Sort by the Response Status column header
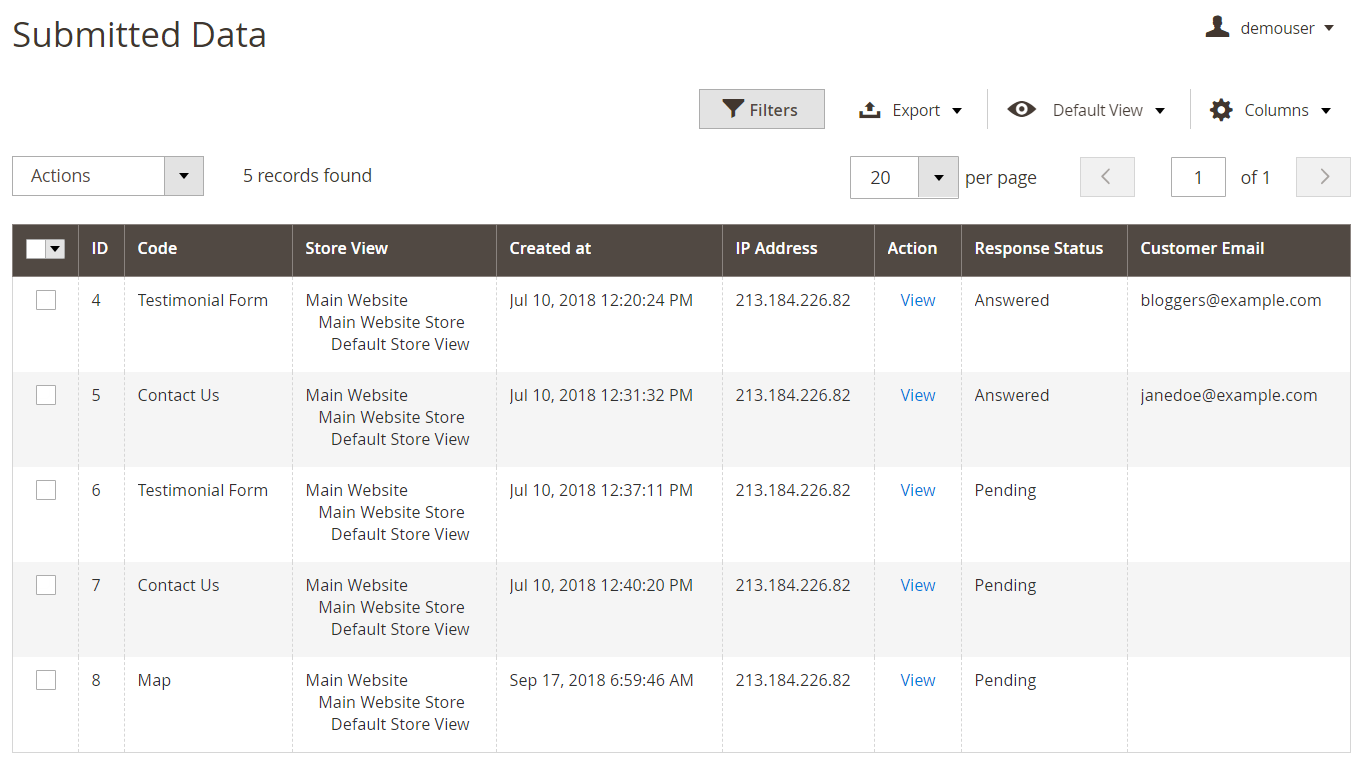Screen dimensions: 1364x768 click(x=1038, y=248)
